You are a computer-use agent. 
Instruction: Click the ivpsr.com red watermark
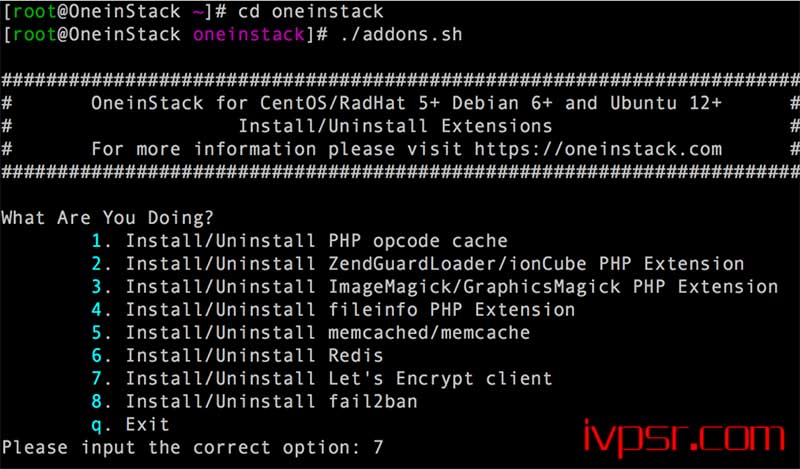click(684, 436)
